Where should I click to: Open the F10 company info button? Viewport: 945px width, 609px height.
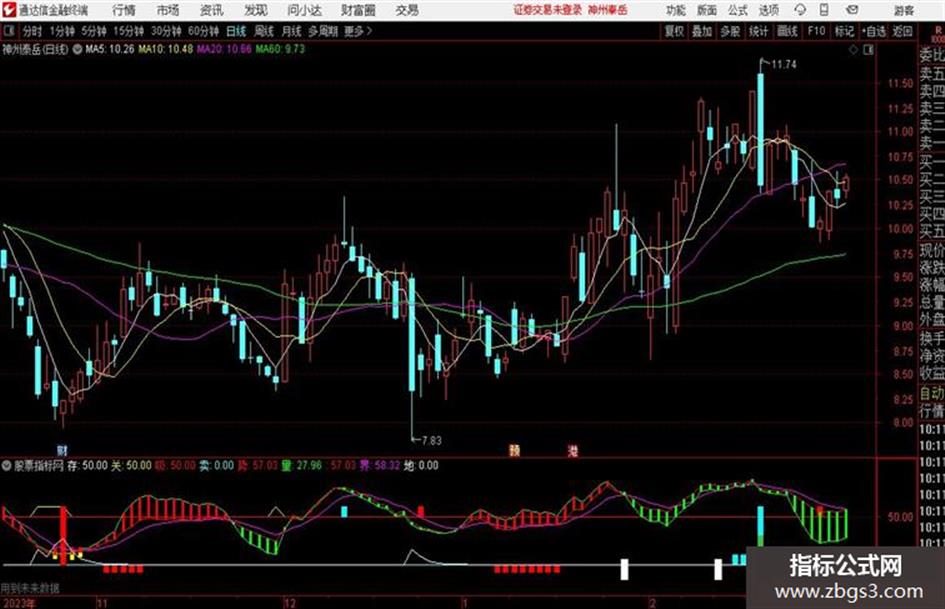point(816,31)
